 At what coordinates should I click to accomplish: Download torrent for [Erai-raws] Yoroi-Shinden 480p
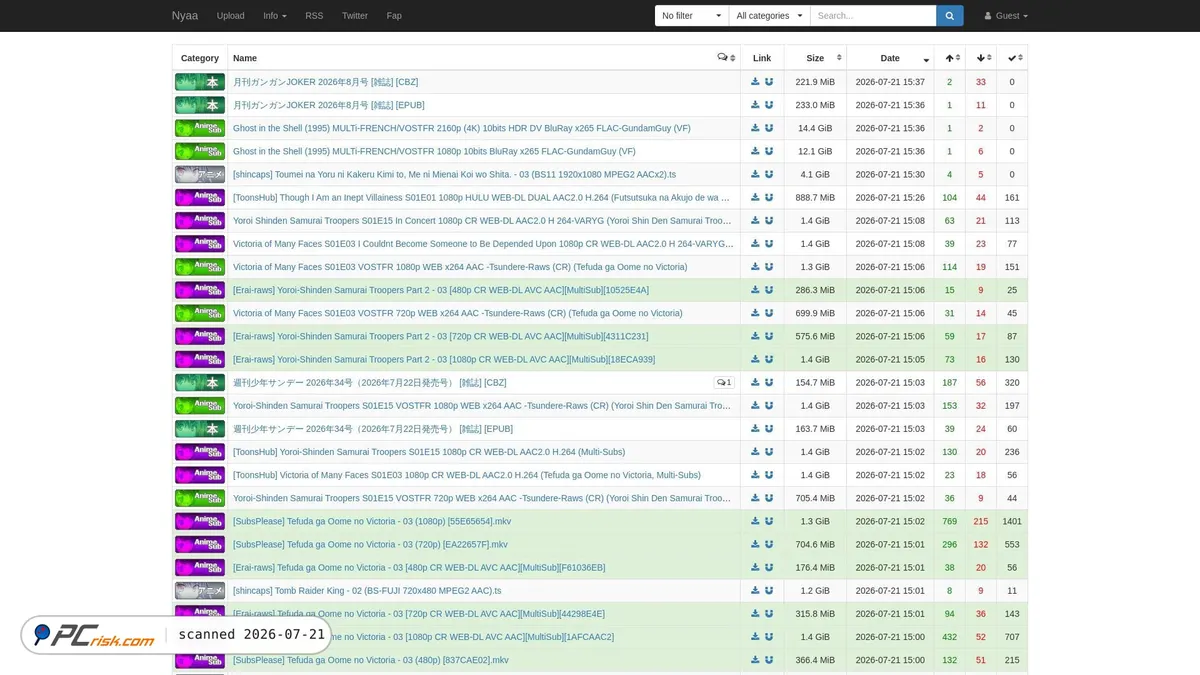755,290
